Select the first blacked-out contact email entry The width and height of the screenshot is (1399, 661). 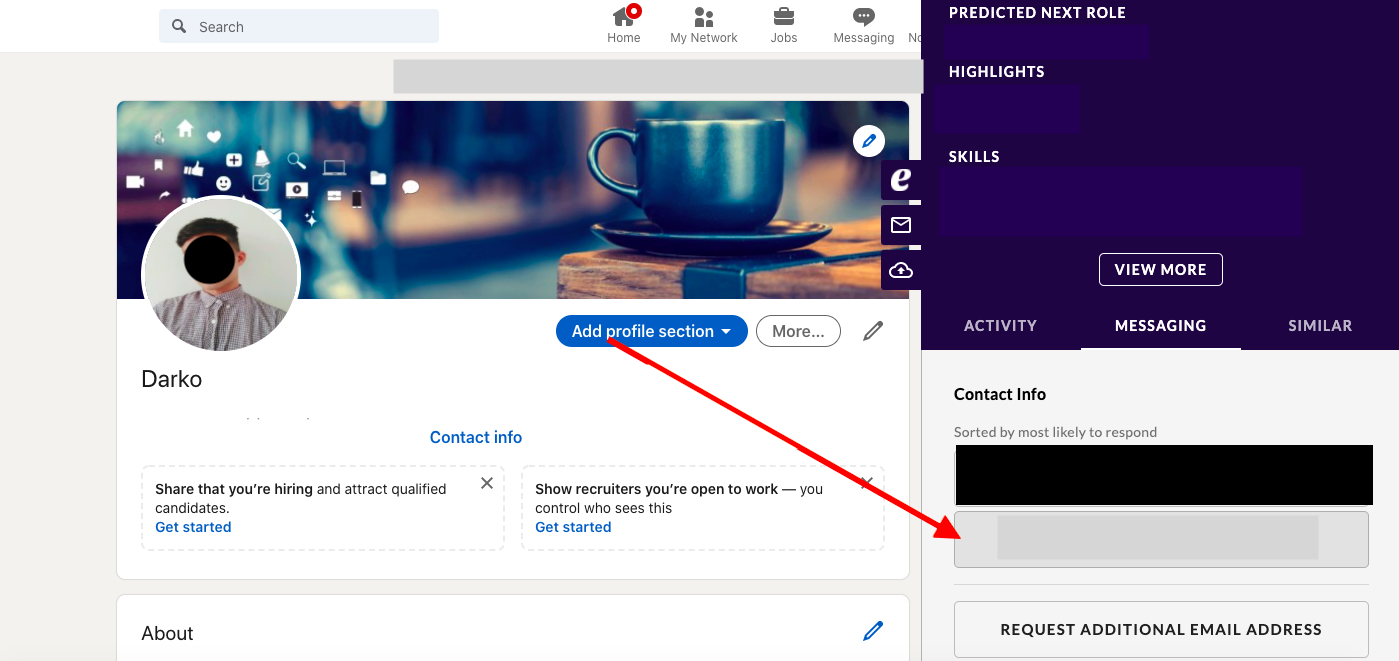(1164, 475)
